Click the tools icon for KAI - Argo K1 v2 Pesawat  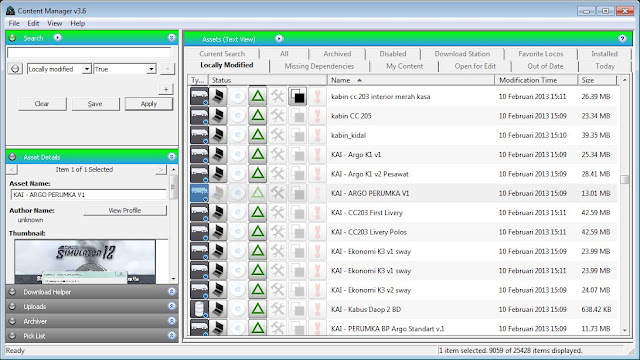(278, 174)
